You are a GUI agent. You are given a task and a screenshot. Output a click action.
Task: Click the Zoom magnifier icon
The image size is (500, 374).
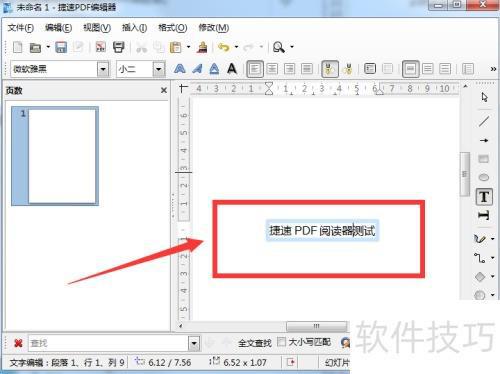click(279, 47)
